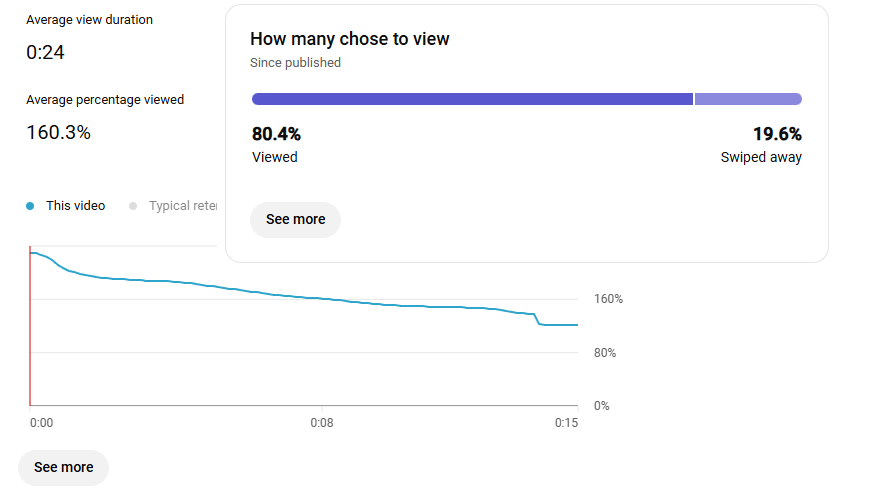Click the red playhead marker at chart start
This screenshot has width=872, height=494.
tap(30, 326)
